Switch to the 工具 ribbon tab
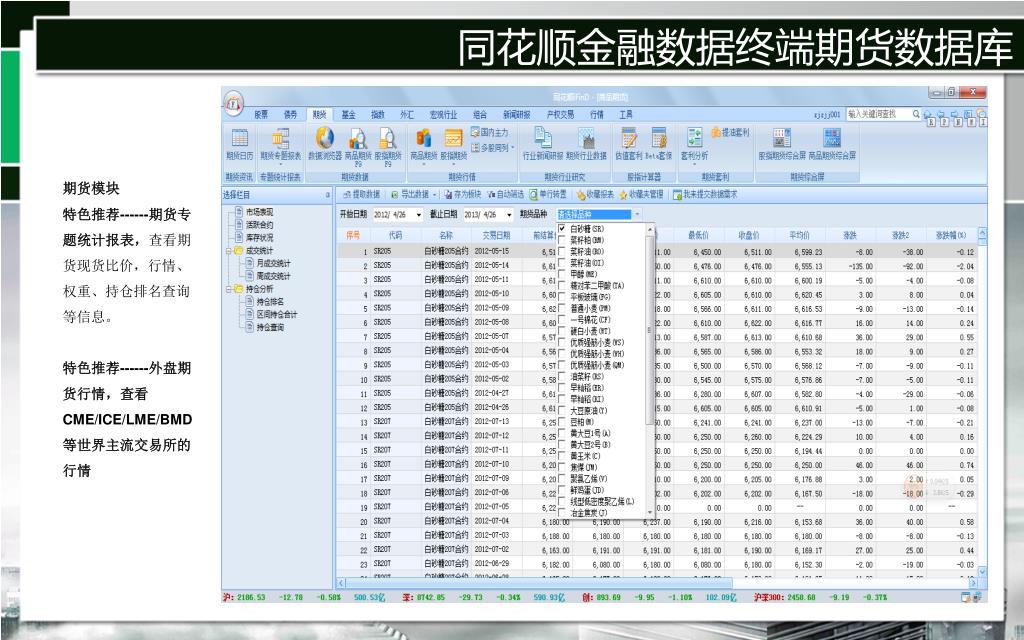Viewport: 1024px width, 640px height. pyautogui.click(x=626, y=114)
